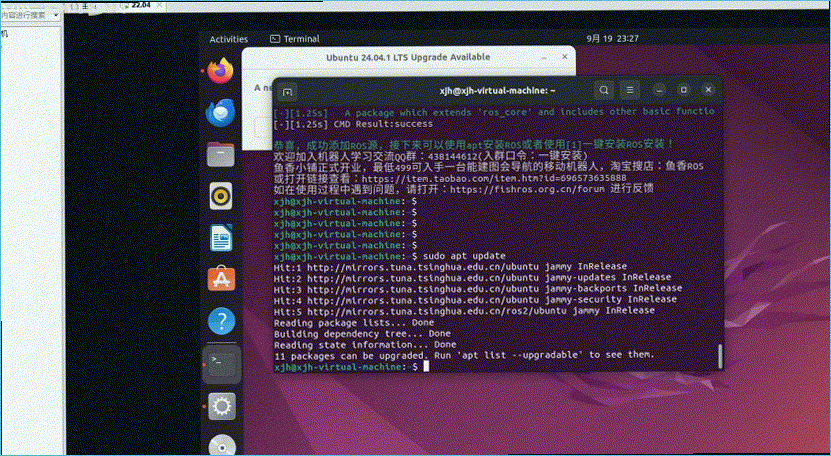
Task: Open the Help question-mark dock icon
Action: pos(221,321)
